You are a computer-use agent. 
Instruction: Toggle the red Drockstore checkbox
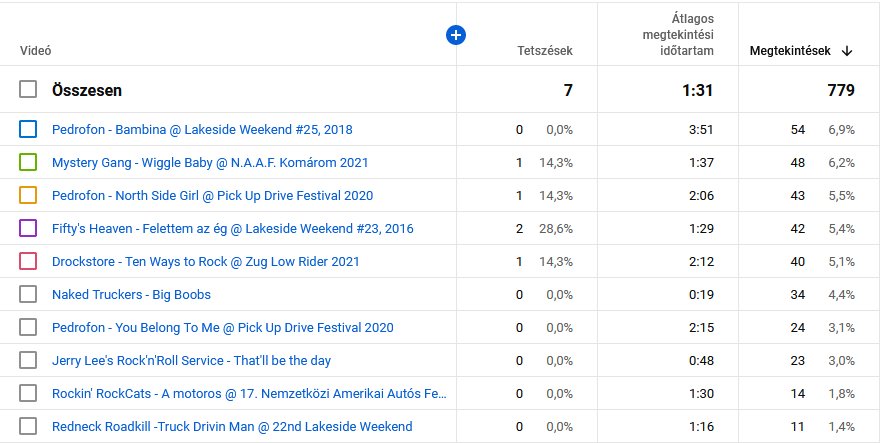28,261
